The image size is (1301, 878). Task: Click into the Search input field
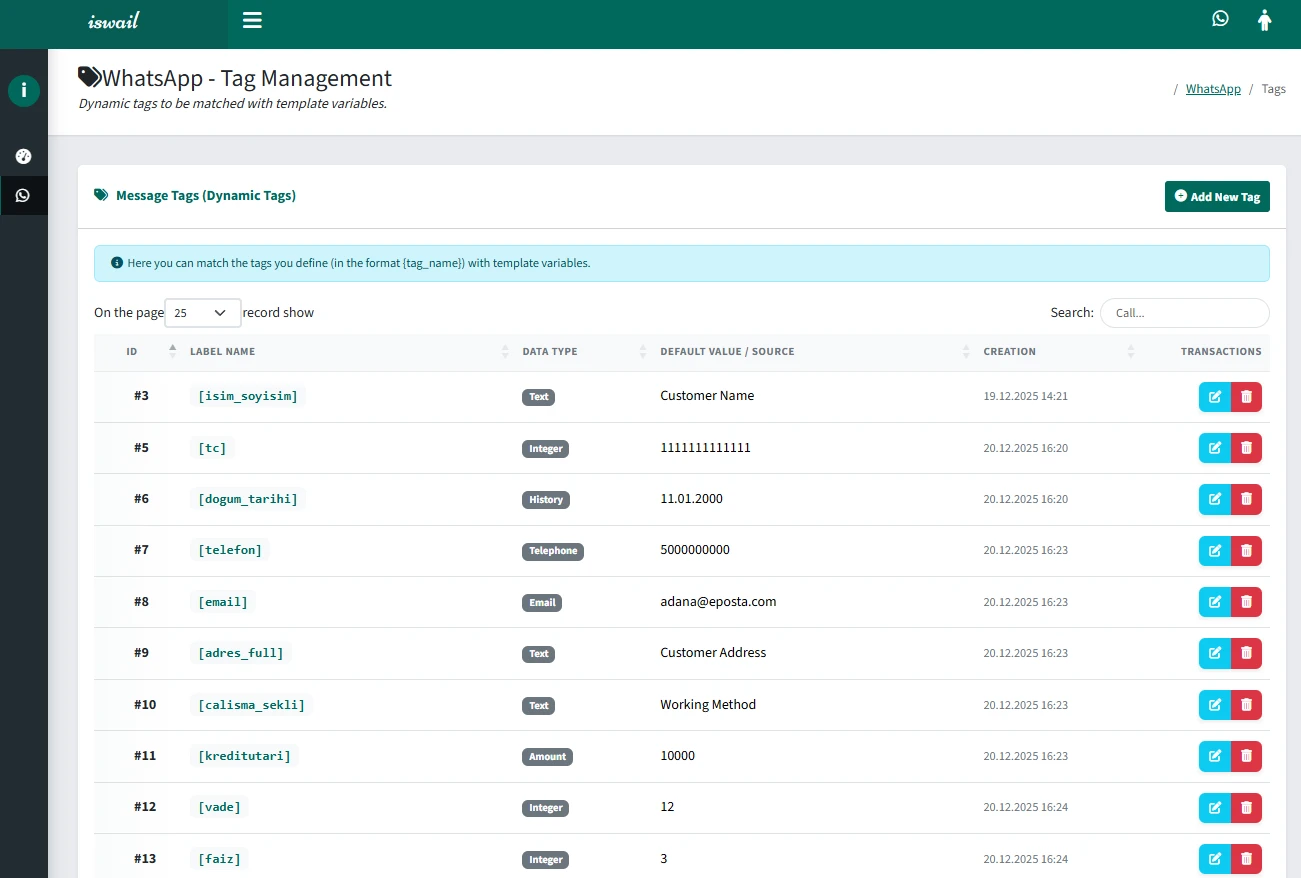1184,313
